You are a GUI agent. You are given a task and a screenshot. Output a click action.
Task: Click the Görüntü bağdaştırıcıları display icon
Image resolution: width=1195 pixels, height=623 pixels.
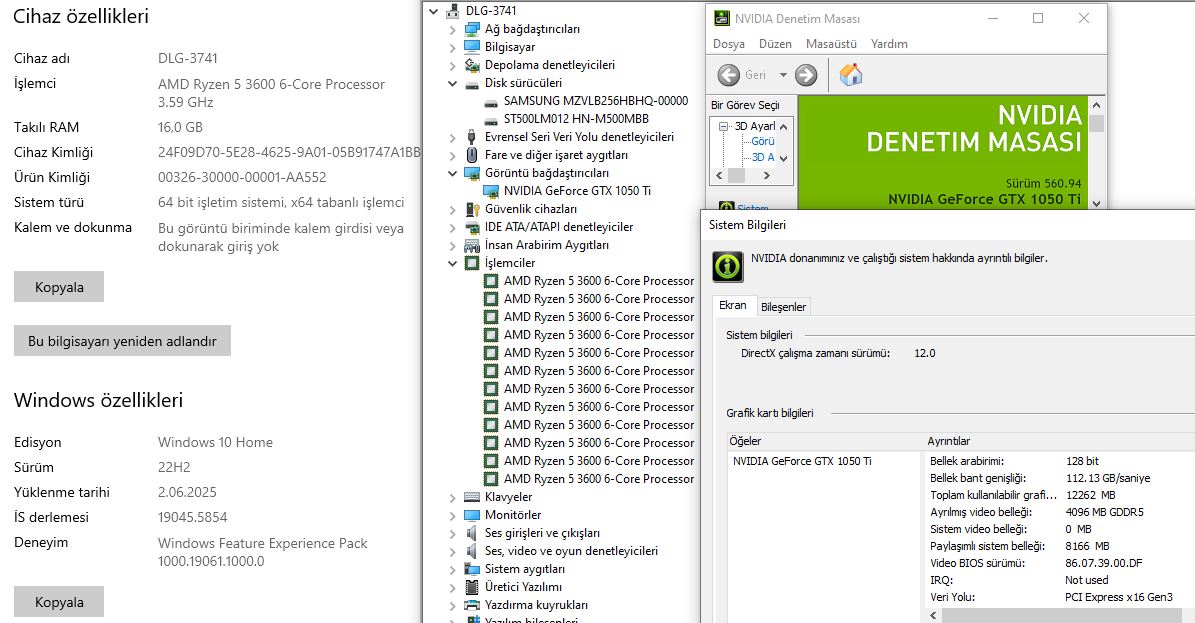(473, 173)
